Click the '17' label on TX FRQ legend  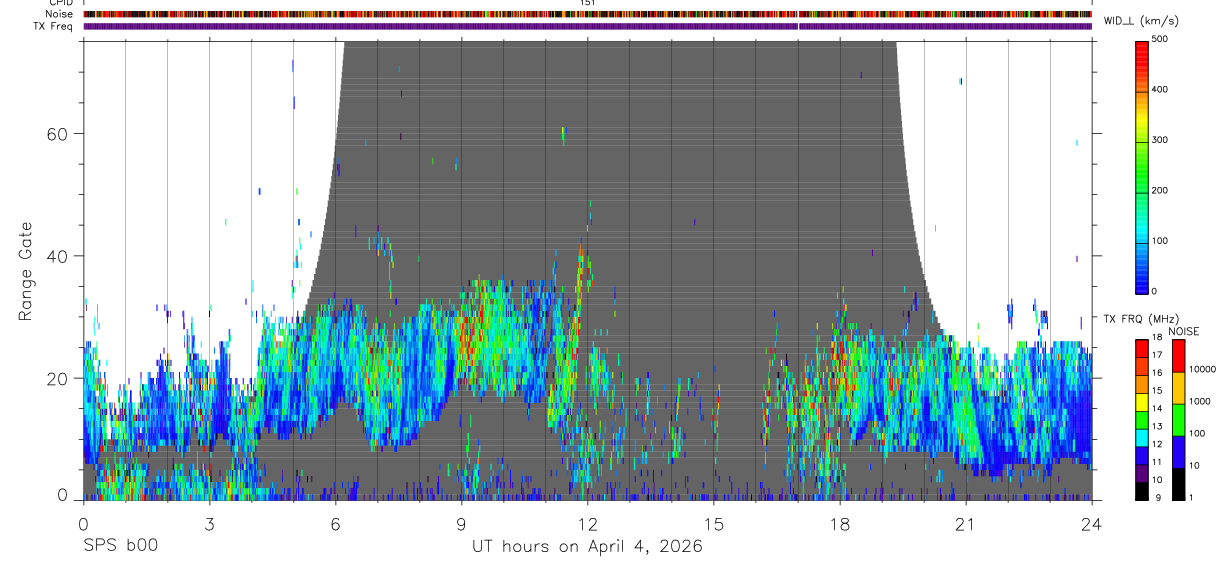click(x=1157, y=355)
